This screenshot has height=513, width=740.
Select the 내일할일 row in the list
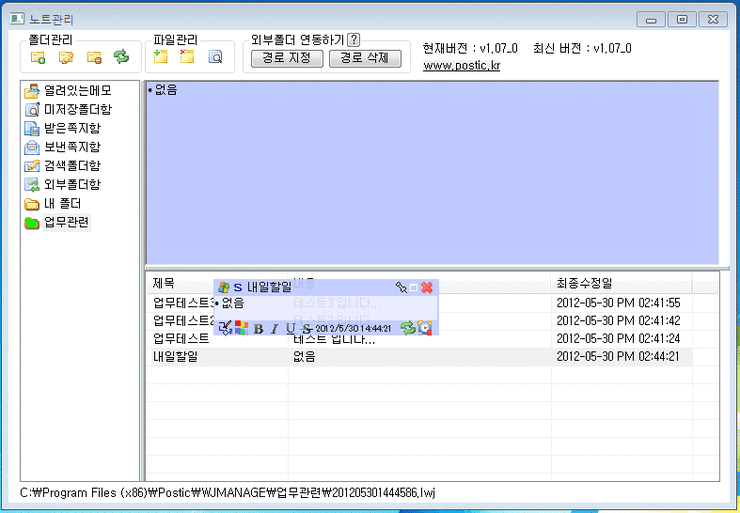pos(419,357)
